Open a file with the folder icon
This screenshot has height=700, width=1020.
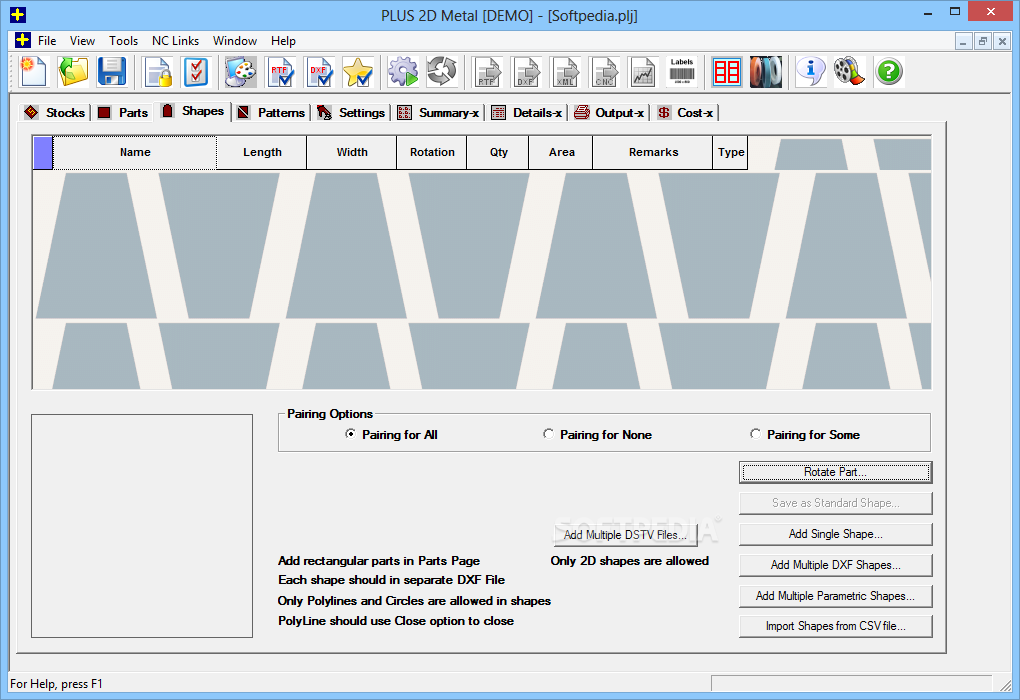coord(73,72)
